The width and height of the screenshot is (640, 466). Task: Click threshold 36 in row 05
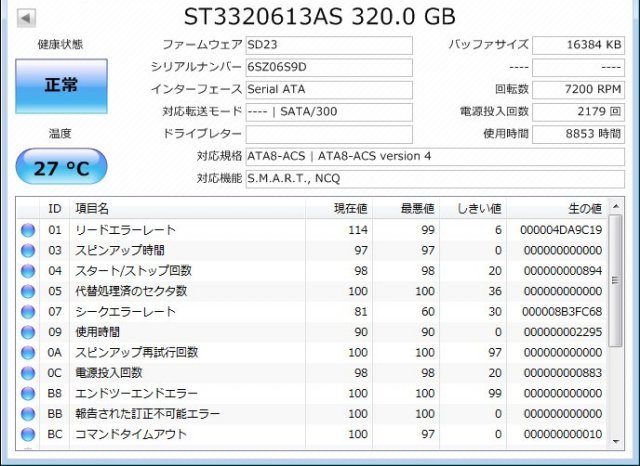click(x=495, y=291)
